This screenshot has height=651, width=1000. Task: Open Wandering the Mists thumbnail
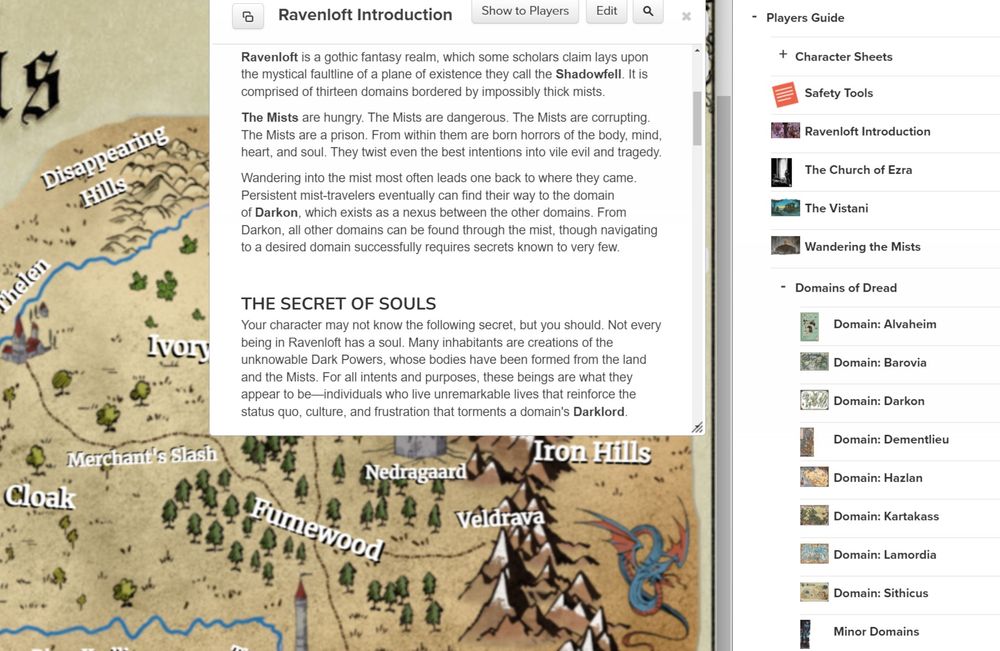pyautogui.click(x=785, y=245)
